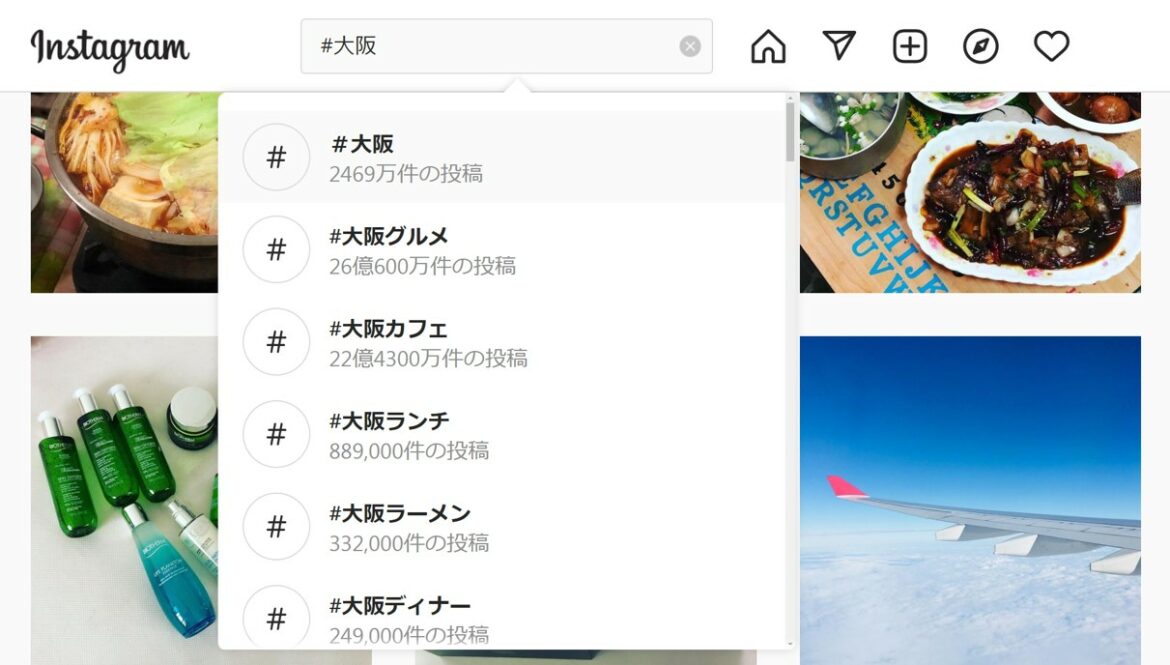Open the green skincare bottles photo
This screenshot has height=665, width=1170.
coord(125,500)
